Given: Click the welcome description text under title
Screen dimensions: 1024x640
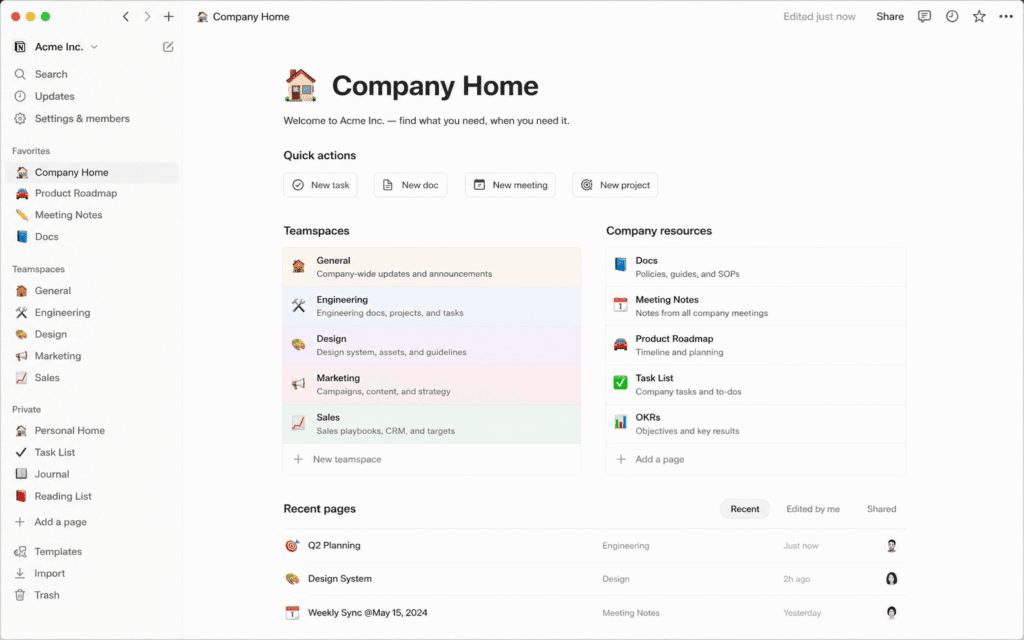Looking at the screenshot, I should (426, 121).
